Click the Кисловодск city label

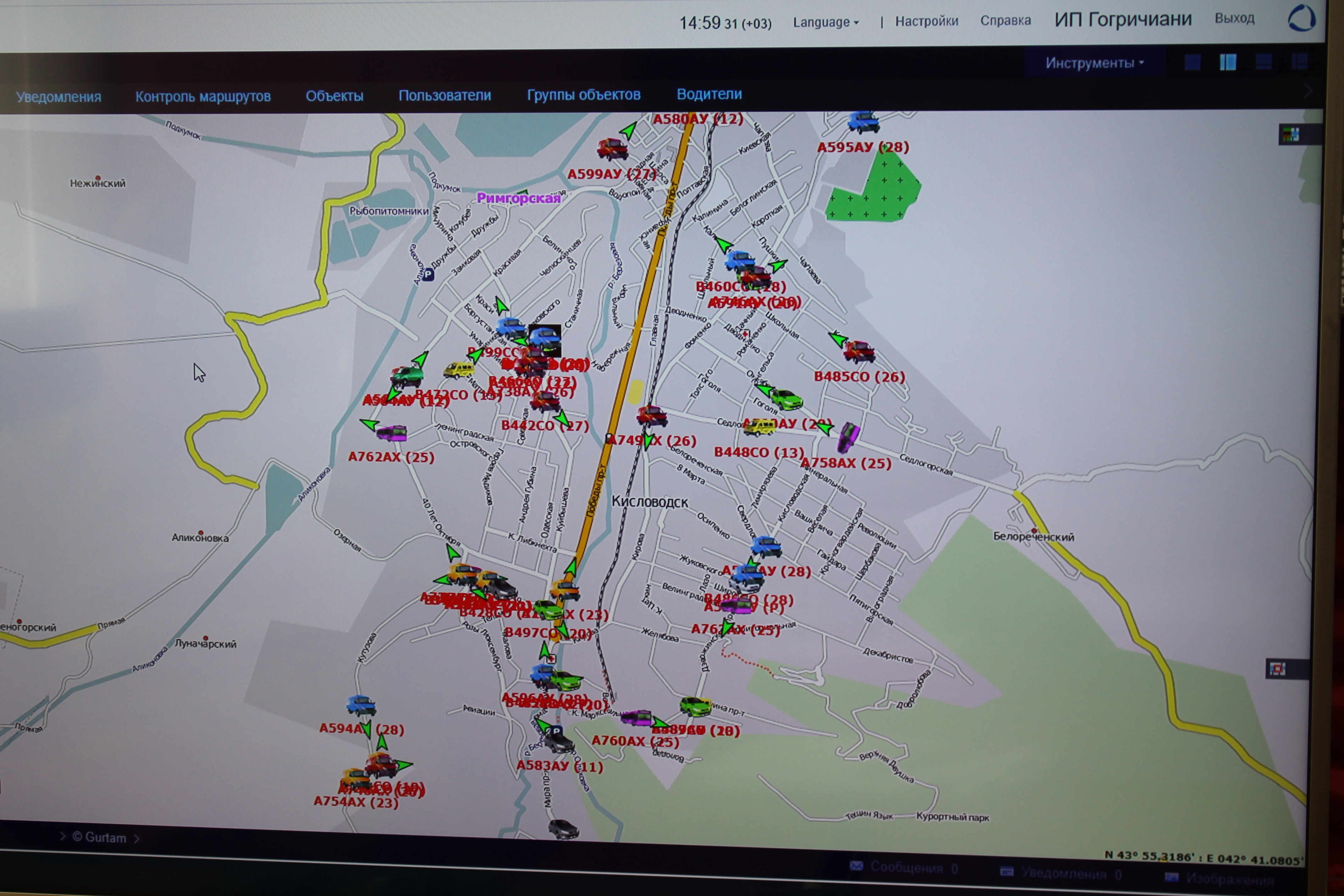click(650, 502)
